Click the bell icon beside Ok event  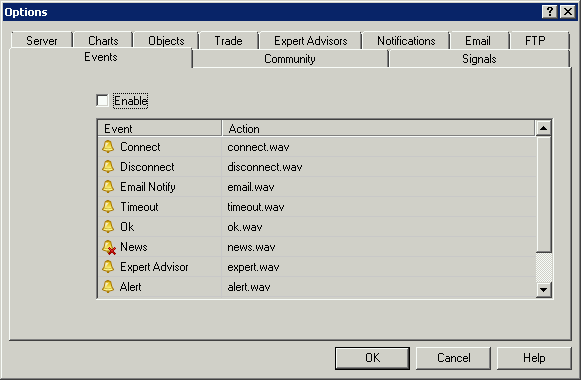point(108,227)
